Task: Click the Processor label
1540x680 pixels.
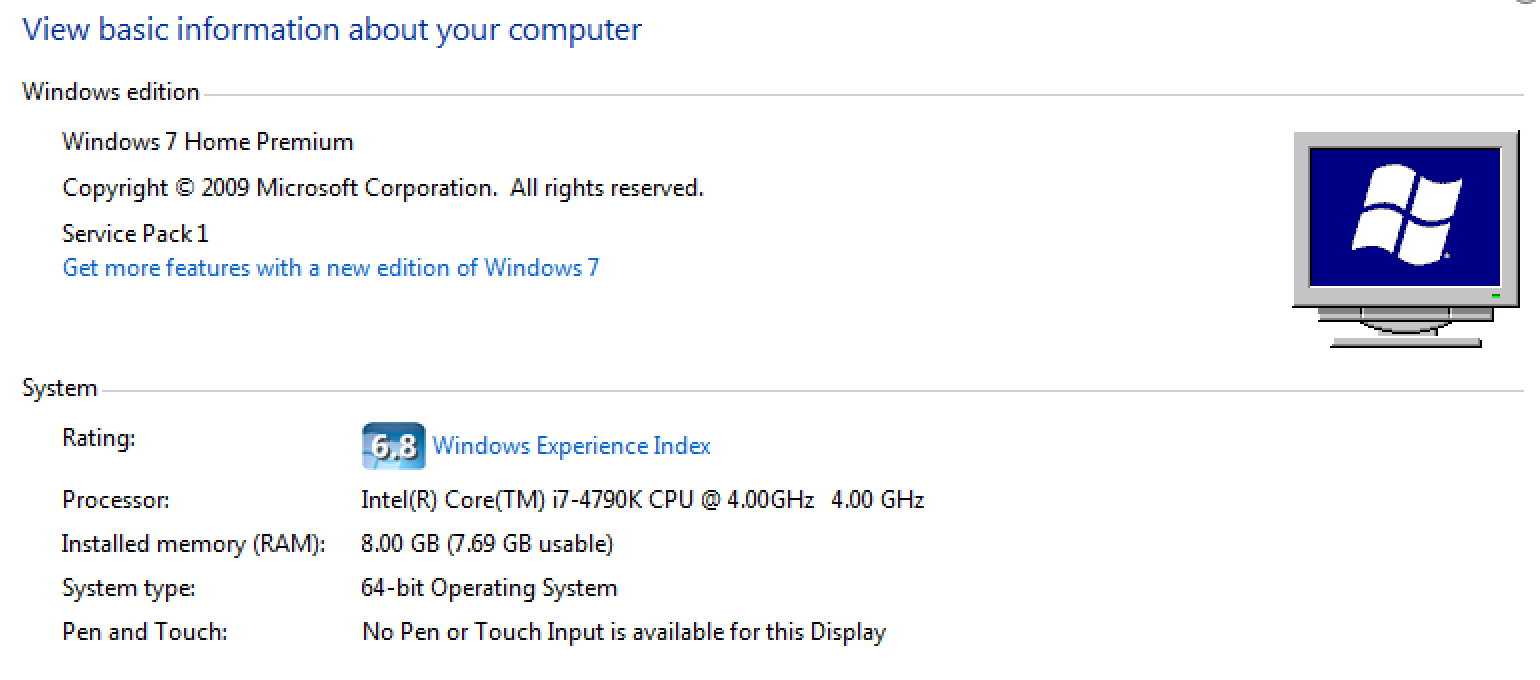Action: (115, 500)
